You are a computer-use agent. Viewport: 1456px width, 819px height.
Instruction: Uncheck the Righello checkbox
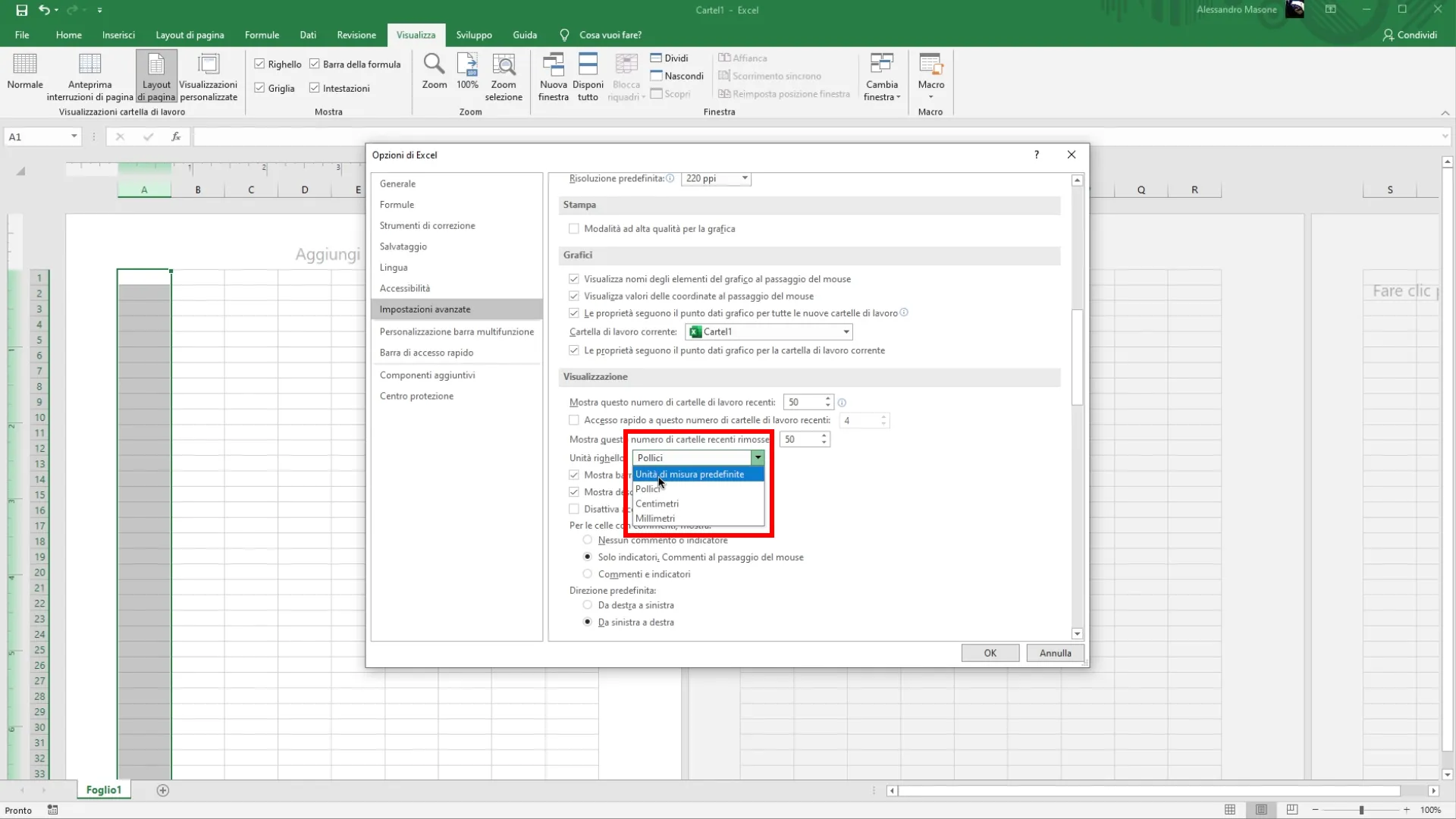[x=259, y=64]
